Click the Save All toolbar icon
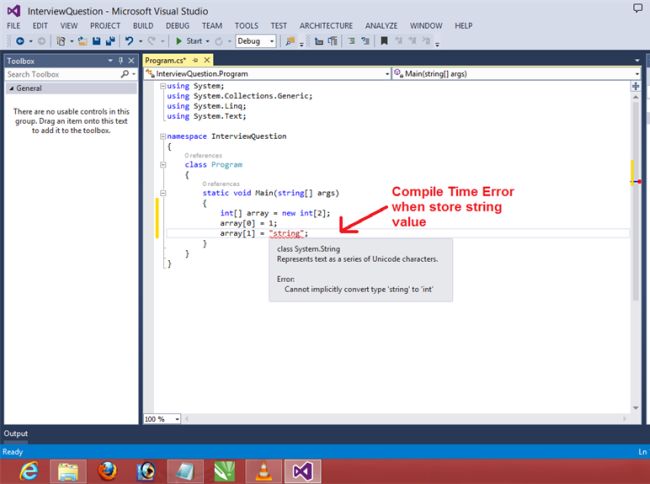Image resolution: width=650 pixels, height=484 pixels. point(108,41)
